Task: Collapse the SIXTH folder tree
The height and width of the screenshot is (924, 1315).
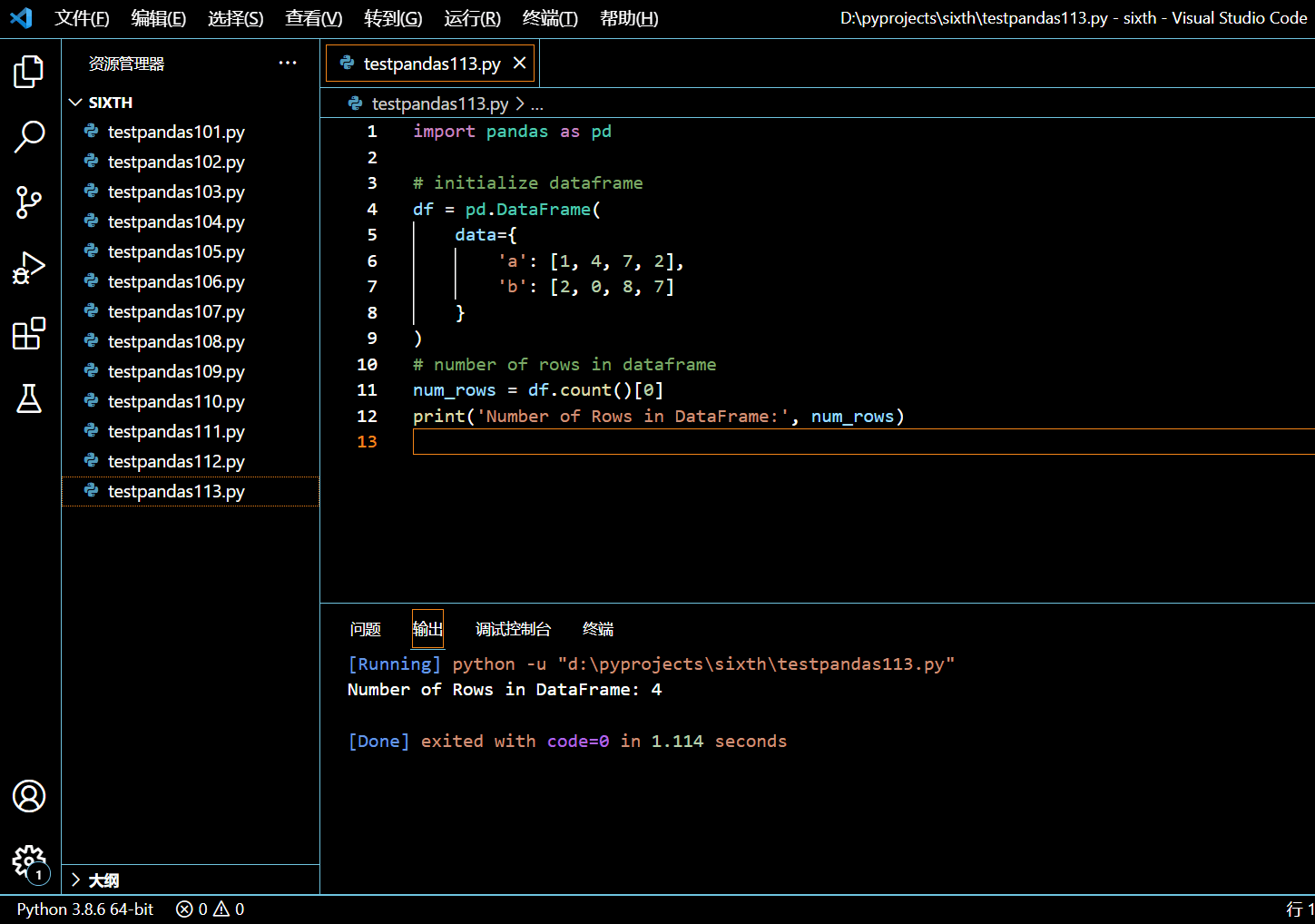Action: [75, 103]
